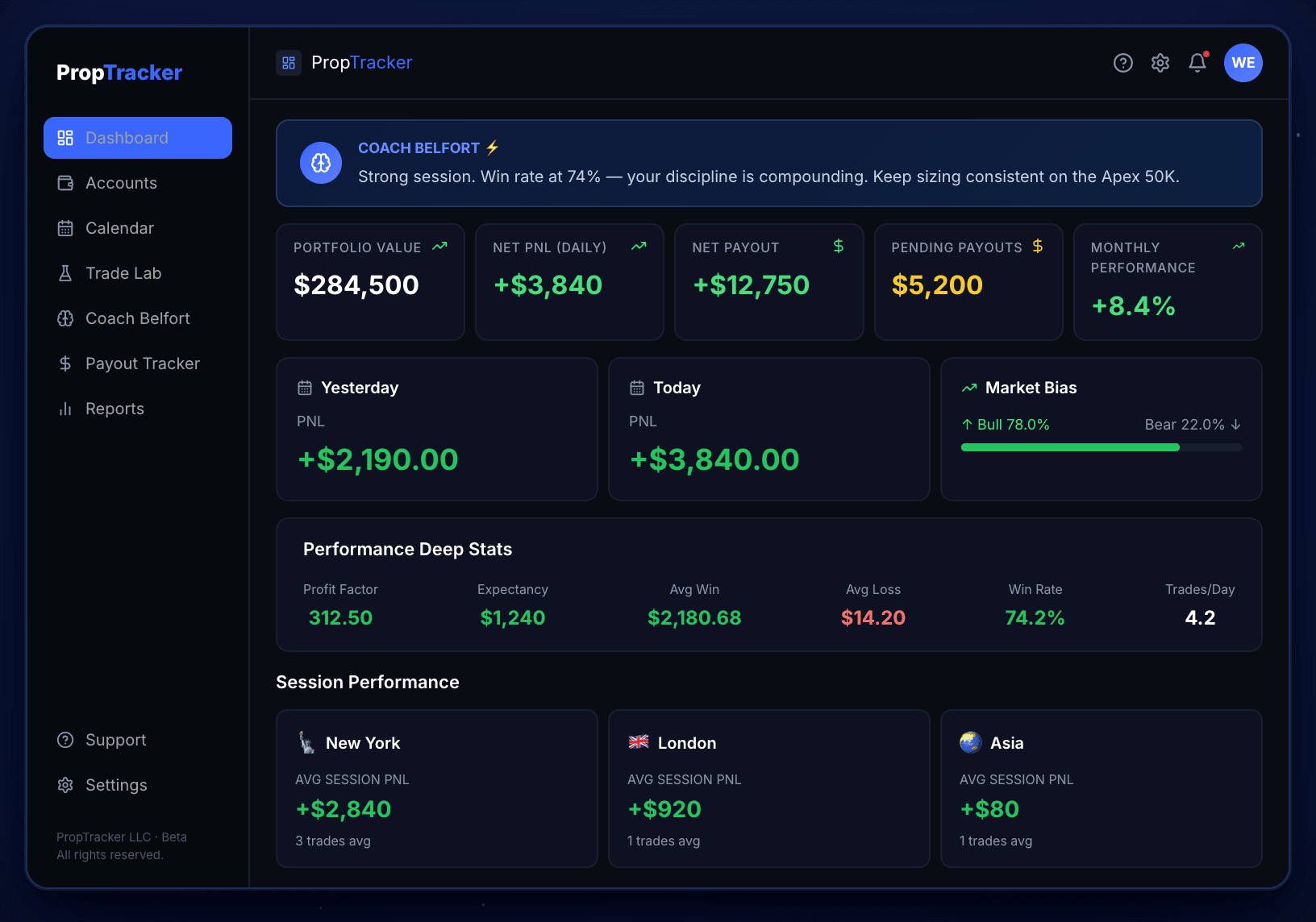
Task: Select the New York session card
Action: click(x=436, y=788)
